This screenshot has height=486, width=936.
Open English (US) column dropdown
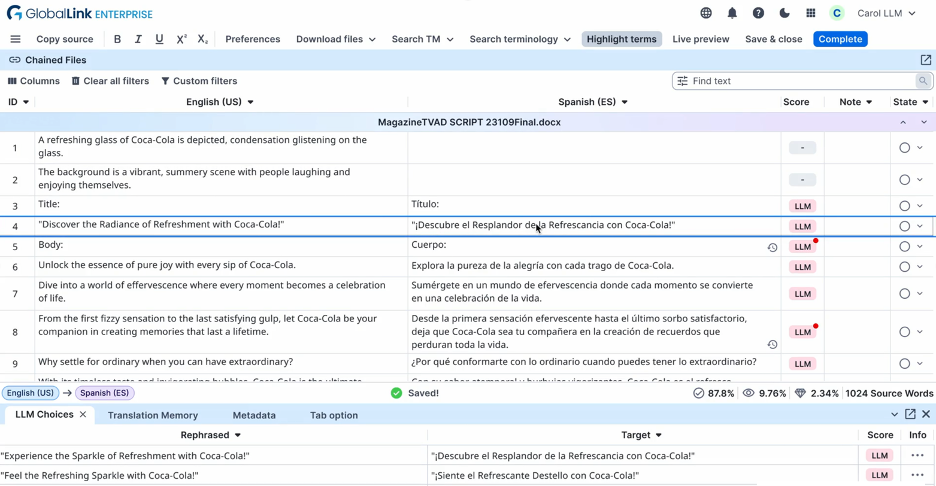pyautogui.click(x=250, y=102)
